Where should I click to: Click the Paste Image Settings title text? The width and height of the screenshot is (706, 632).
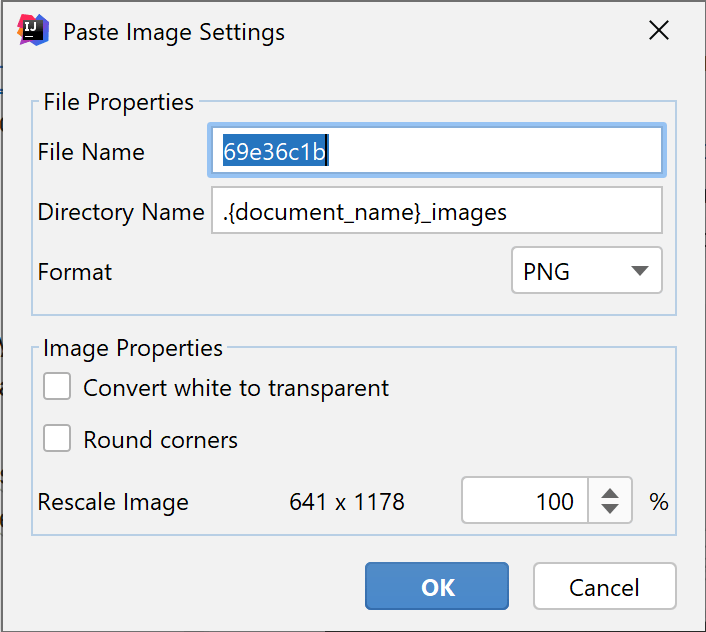[174, 32]
